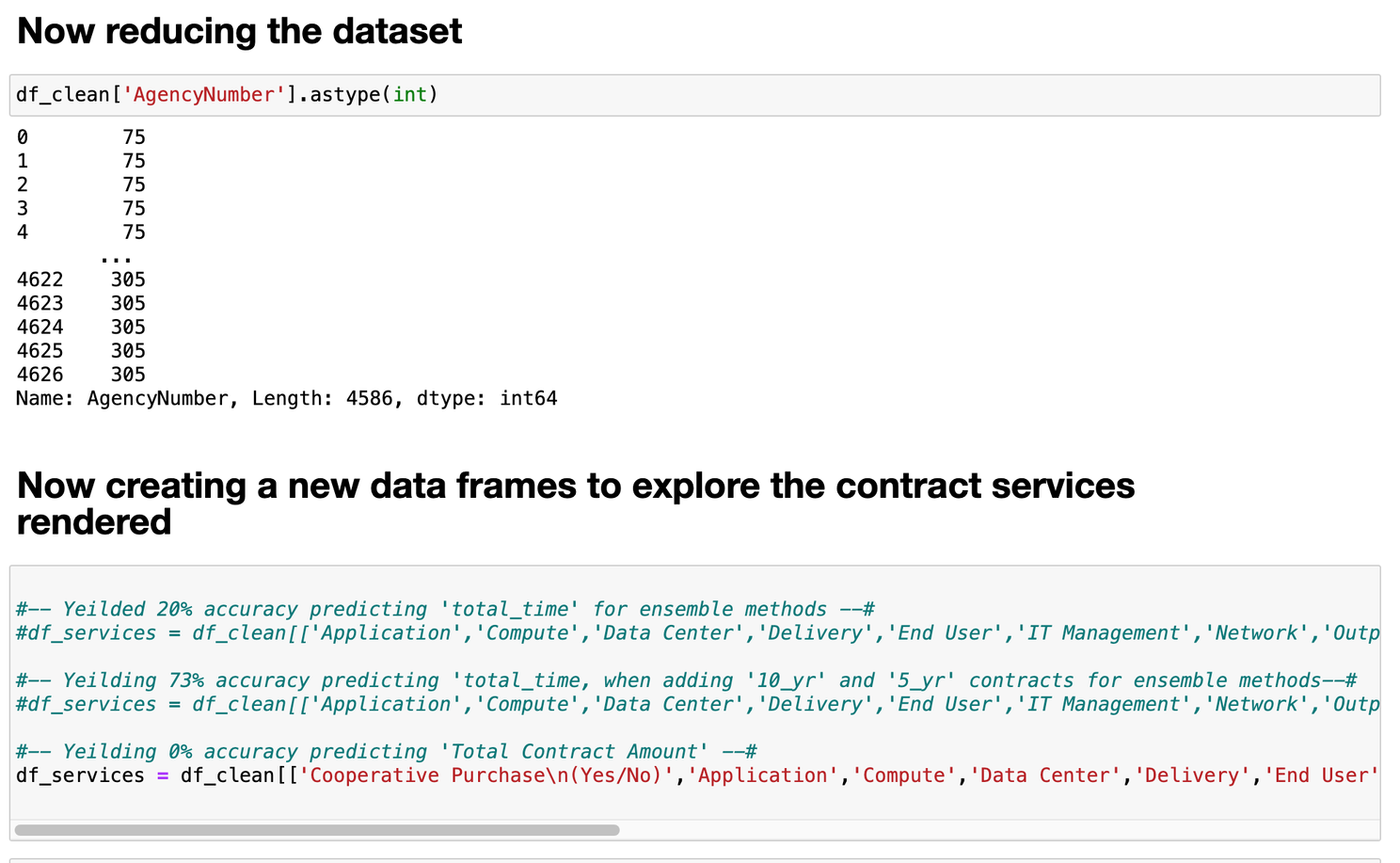Click inside the AgencyNumber astype code cell
Viewport: 1400px width, 863px height.
coord(753,95)
